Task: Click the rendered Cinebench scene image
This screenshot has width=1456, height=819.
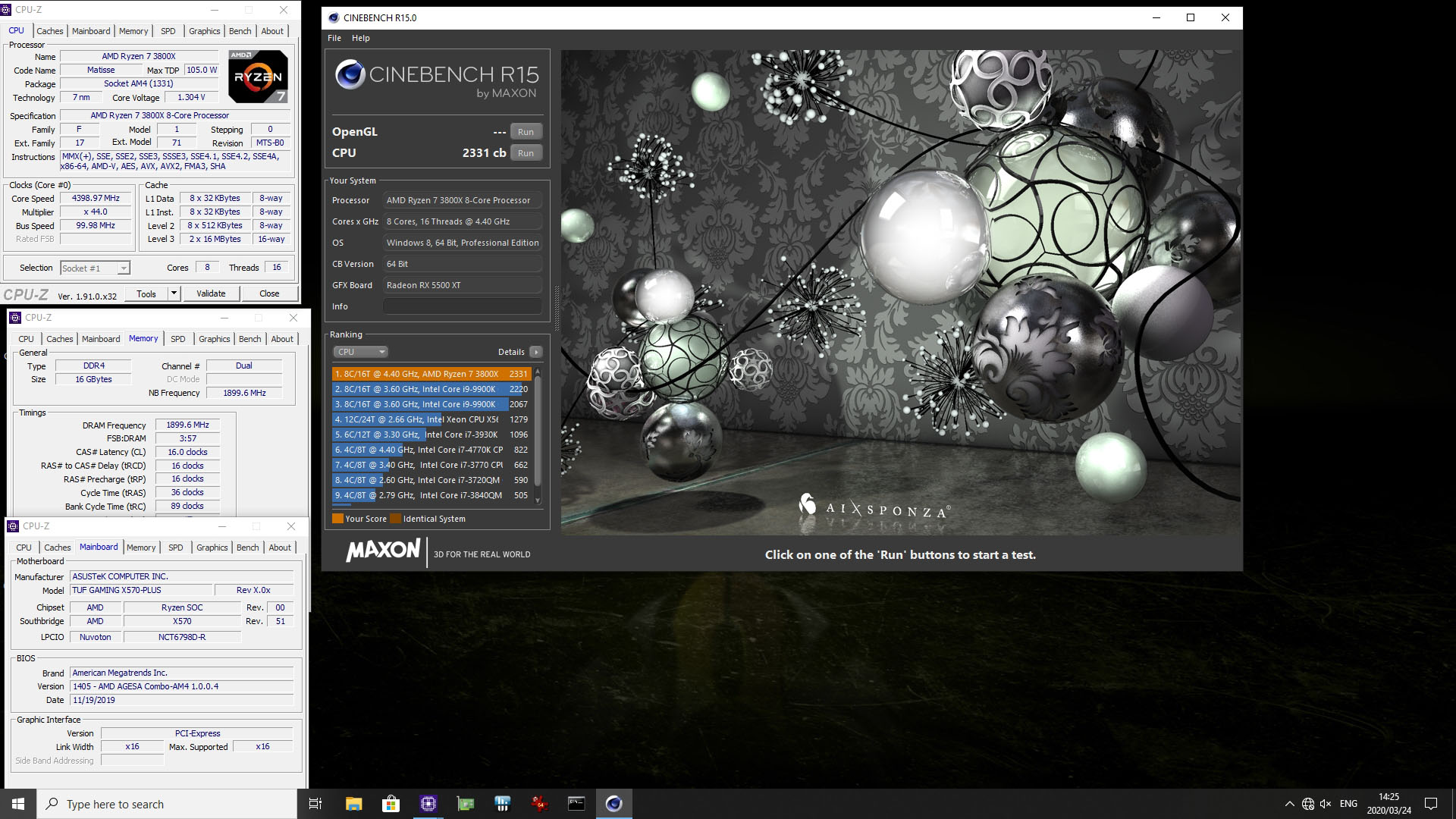Action: coord(901,293)
